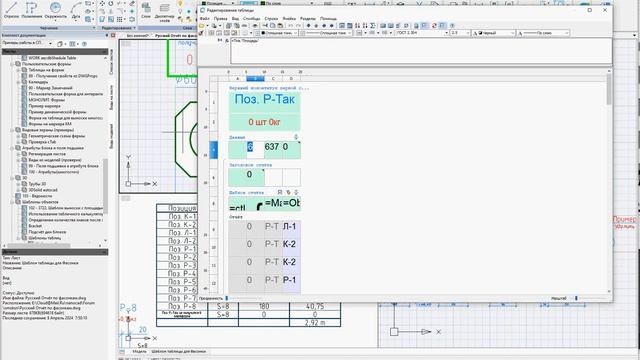Select 'МОНОЛИТ. Формы' sheet in tree
Image resolution: width=640 pixels, height=360 pixels.
47,100
